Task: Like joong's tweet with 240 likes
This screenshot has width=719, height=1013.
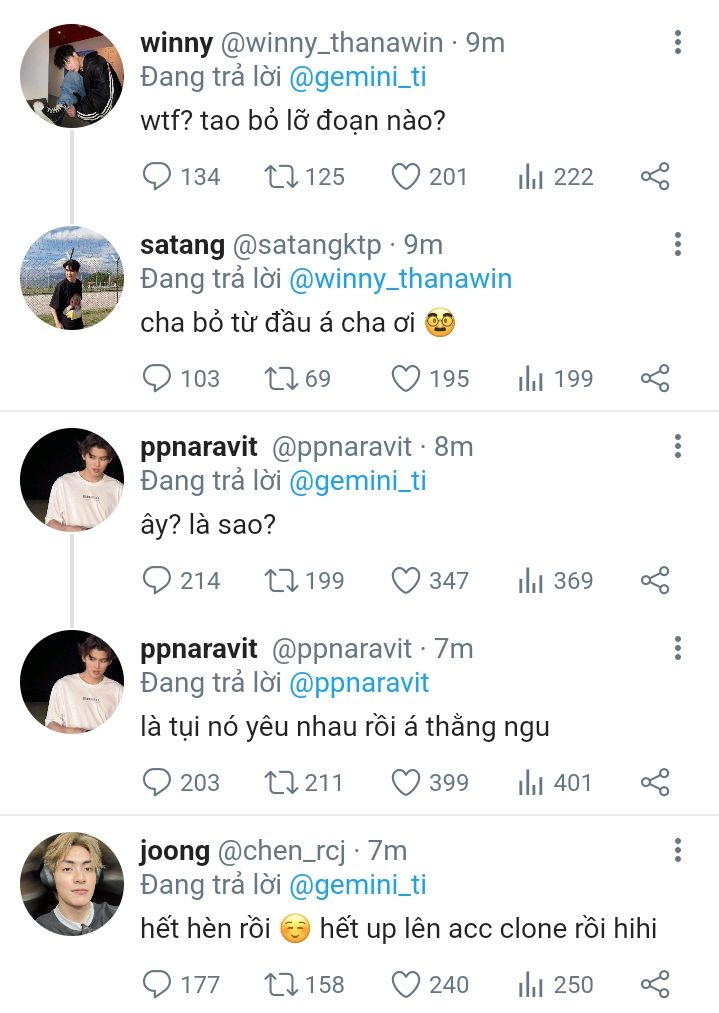Action: pyautogui.click(x=405, y=985)
